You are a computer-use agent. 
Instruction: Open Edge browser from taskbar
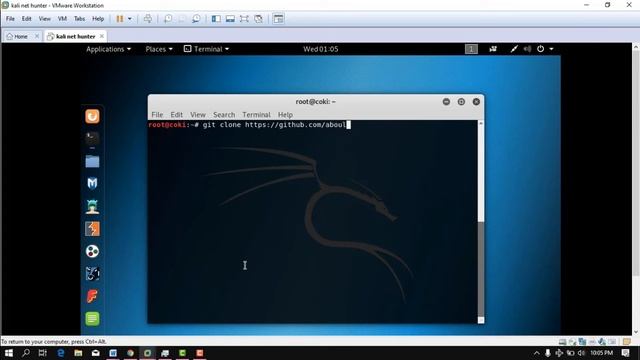pos(60,353)
